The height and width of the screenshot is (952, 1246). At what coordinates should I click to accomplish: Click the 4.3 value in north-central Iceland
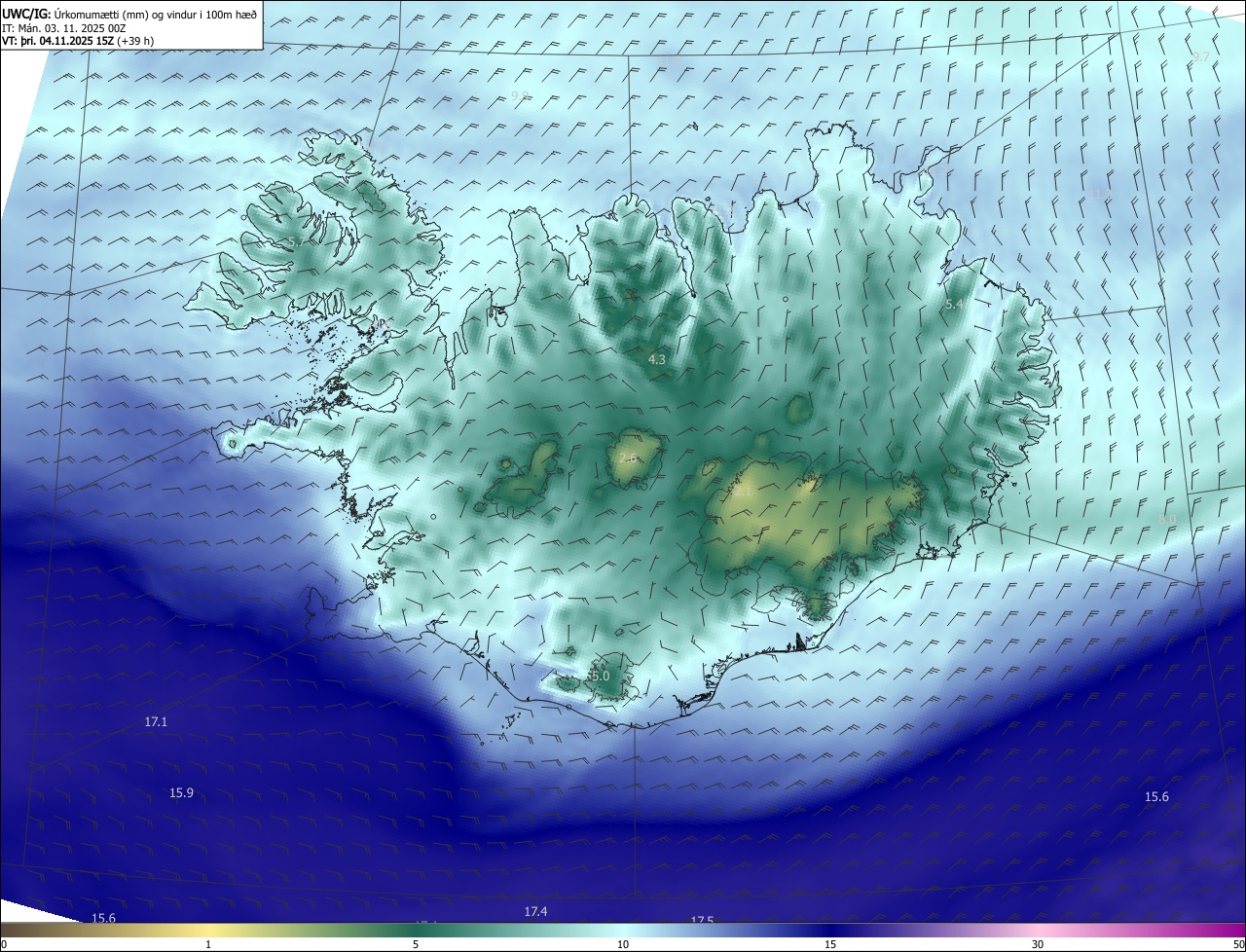pos(657,360)
